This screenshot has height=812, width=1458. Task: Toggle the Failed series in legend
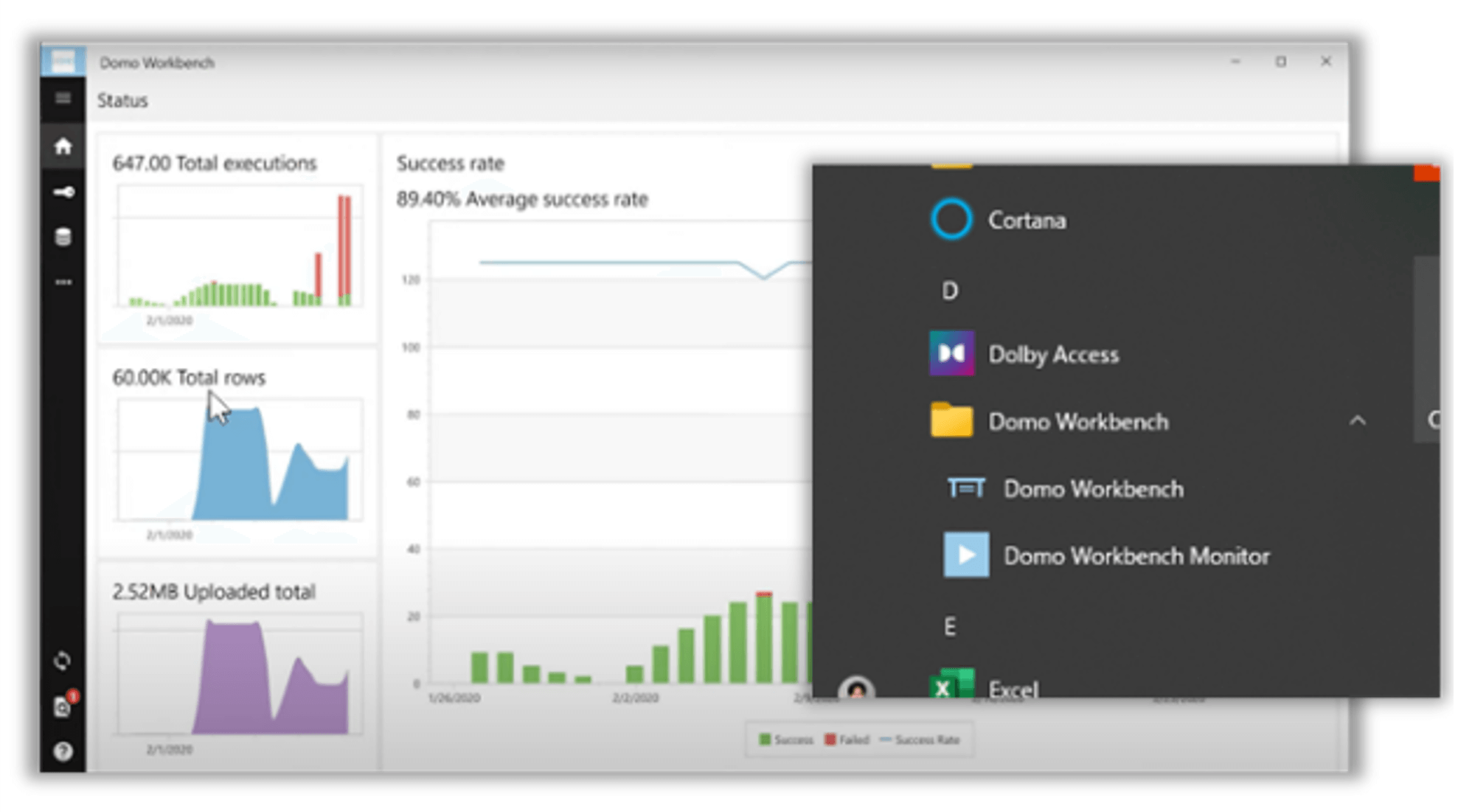point(847,740)
